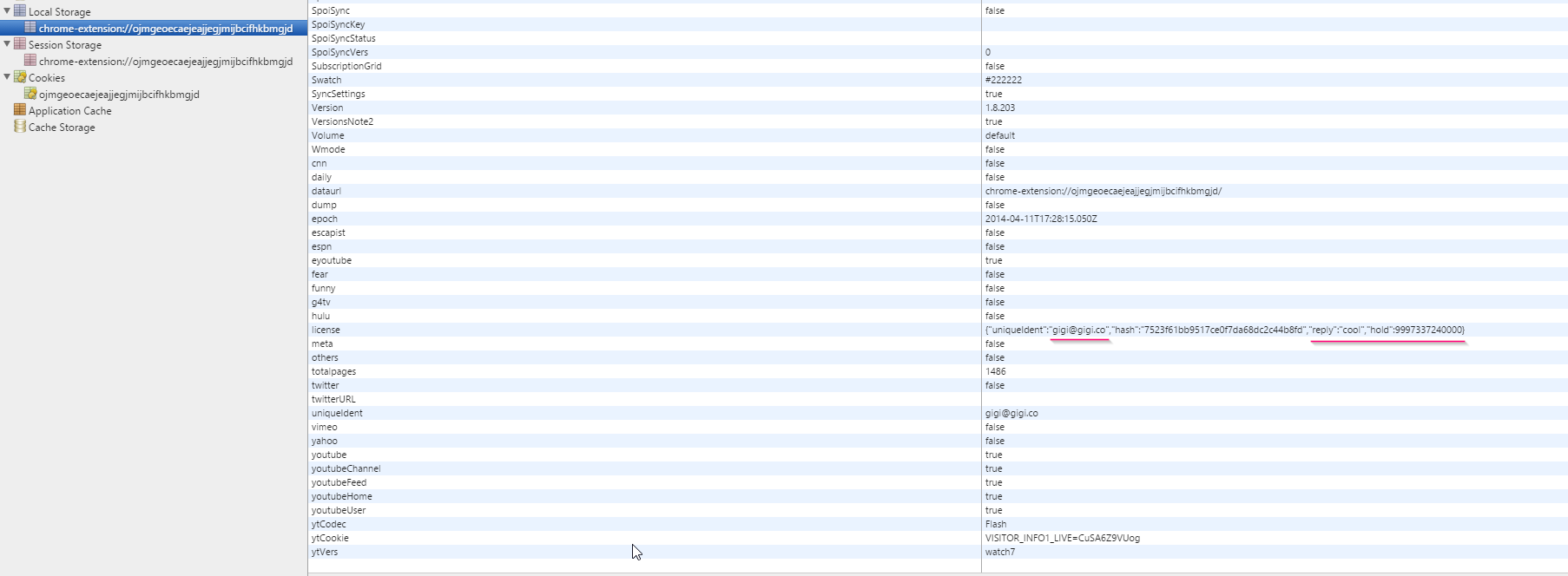Collapse the Local Storage tree node
This screenshot has height=576, width=1568.
coord(7,11)
